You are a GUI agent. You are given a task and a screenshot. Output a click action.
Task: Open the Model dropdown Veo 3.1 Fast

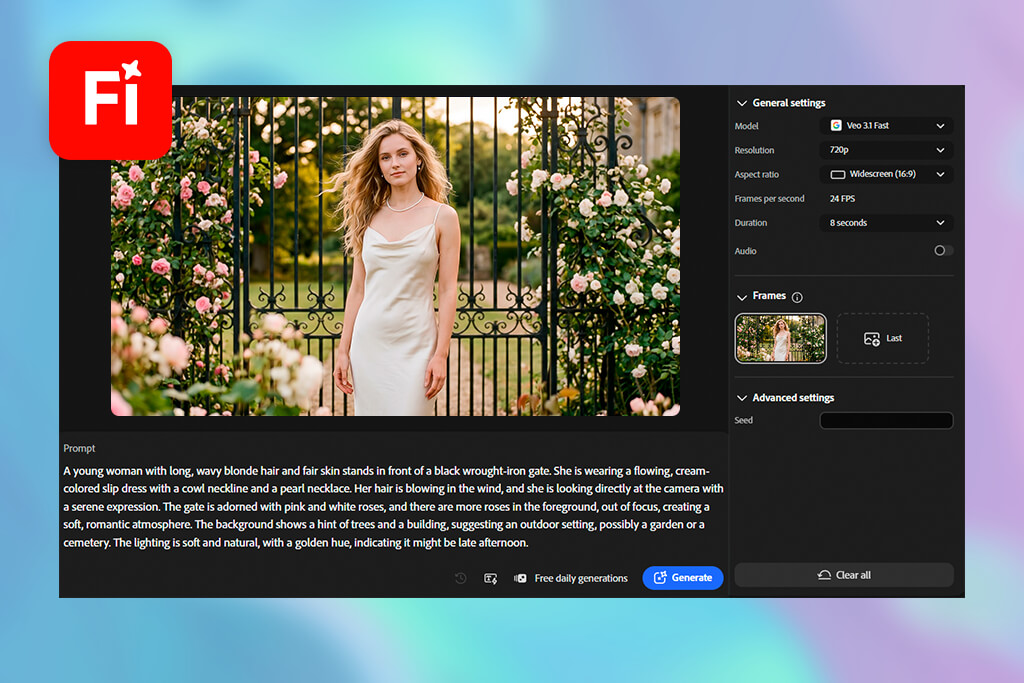pos(886,125)
